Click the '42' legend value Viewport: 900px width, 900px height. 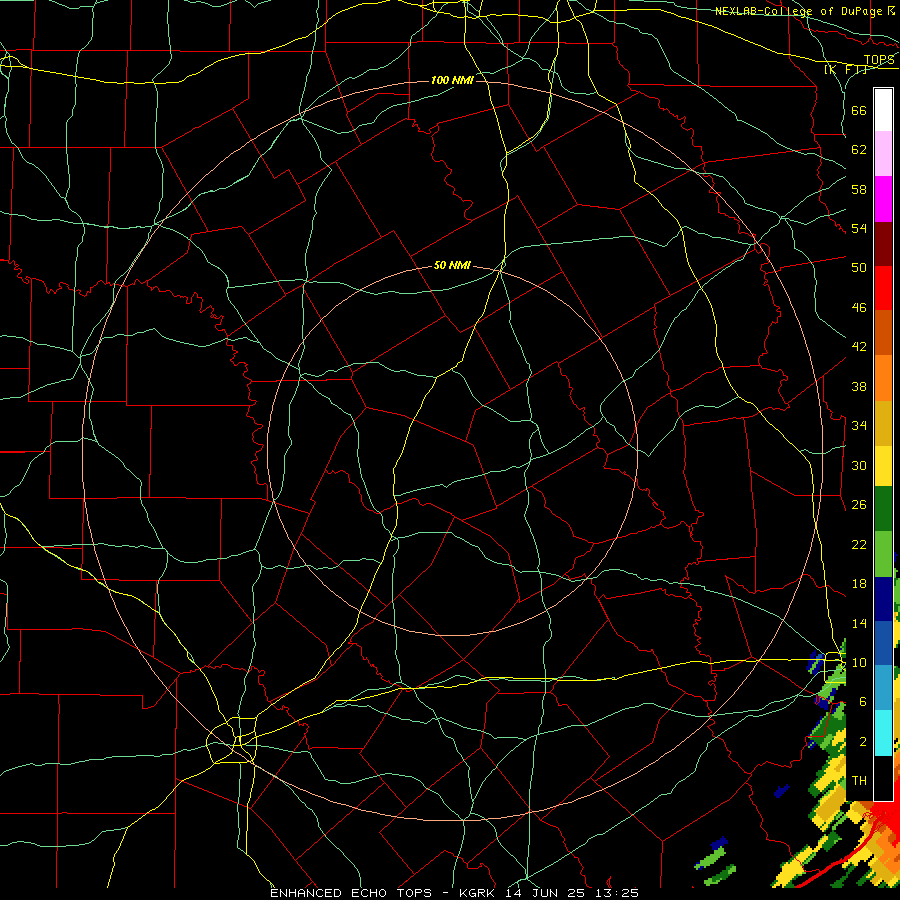coord(859,347)
